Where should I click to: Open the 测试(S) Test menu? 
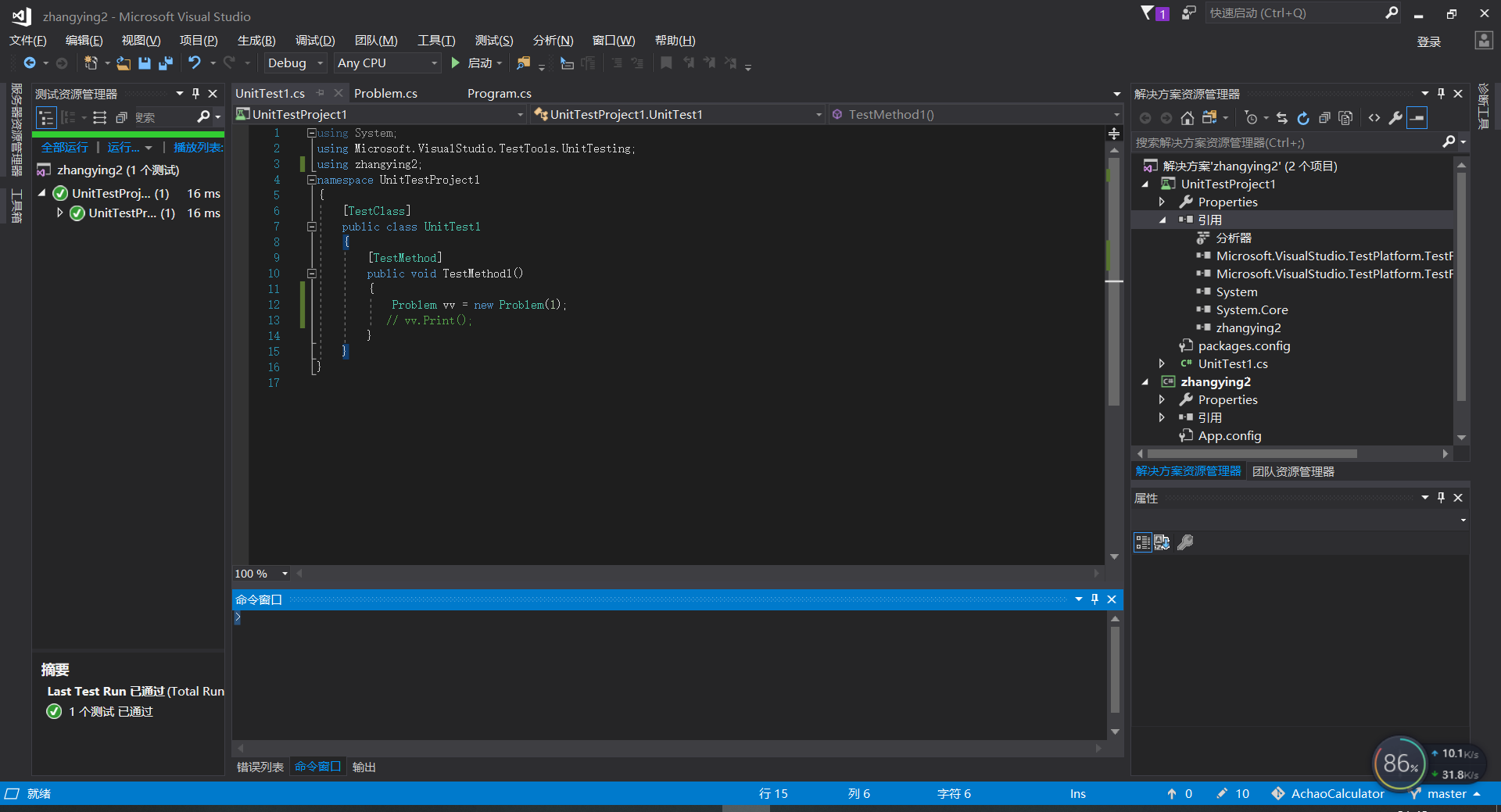494,41
